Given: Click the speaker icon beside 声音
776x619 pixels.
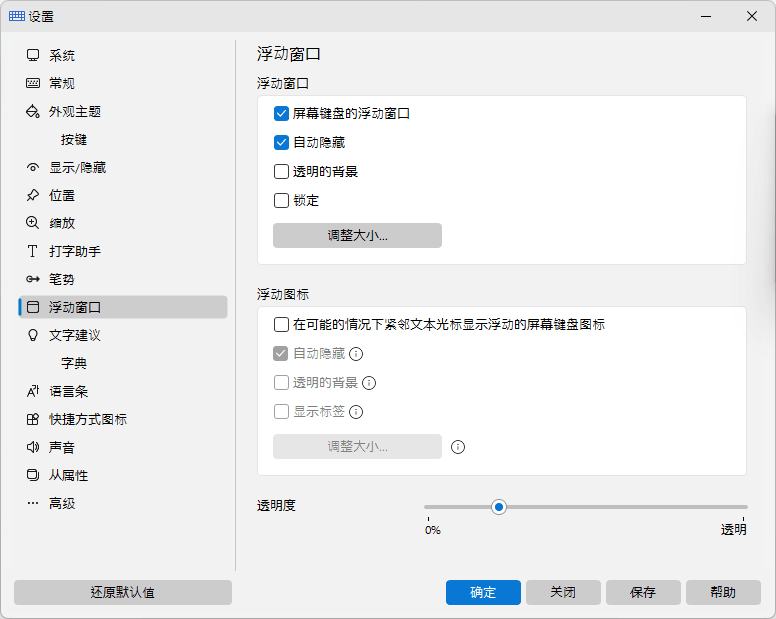Looking at the screenshot, I should (x=33, y=447).
